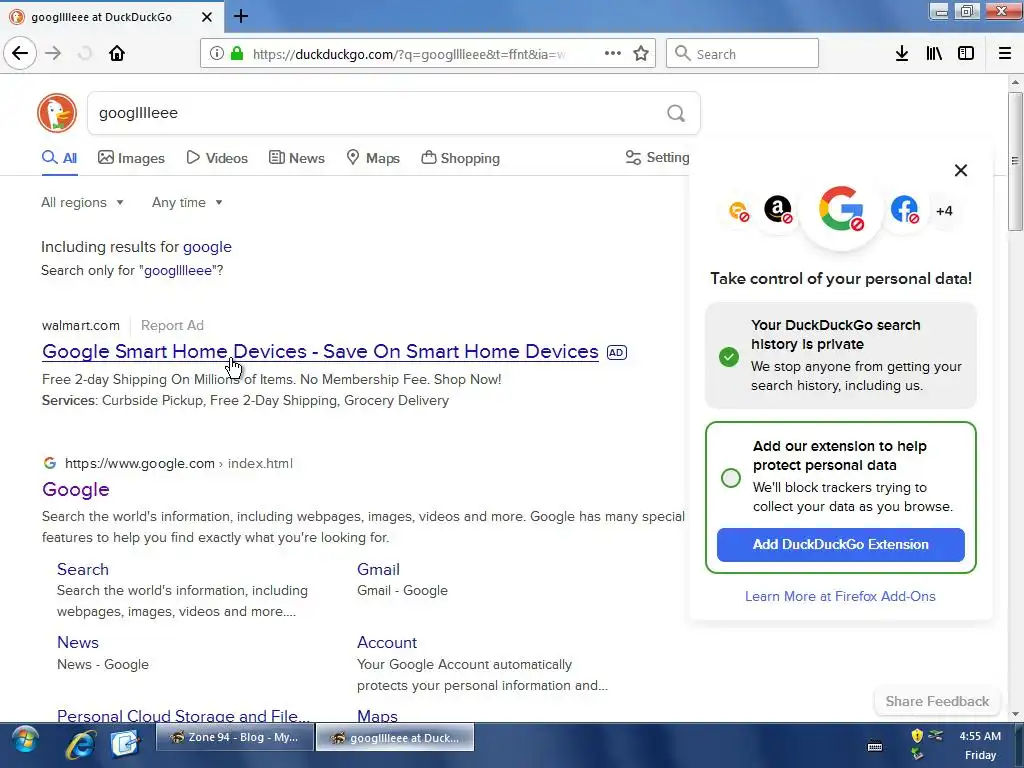Open the Settings dropdown on results page
Image resolution: width=1024 pixels, height=768 pixels.
pyautogui.click(x=657, y=157)
